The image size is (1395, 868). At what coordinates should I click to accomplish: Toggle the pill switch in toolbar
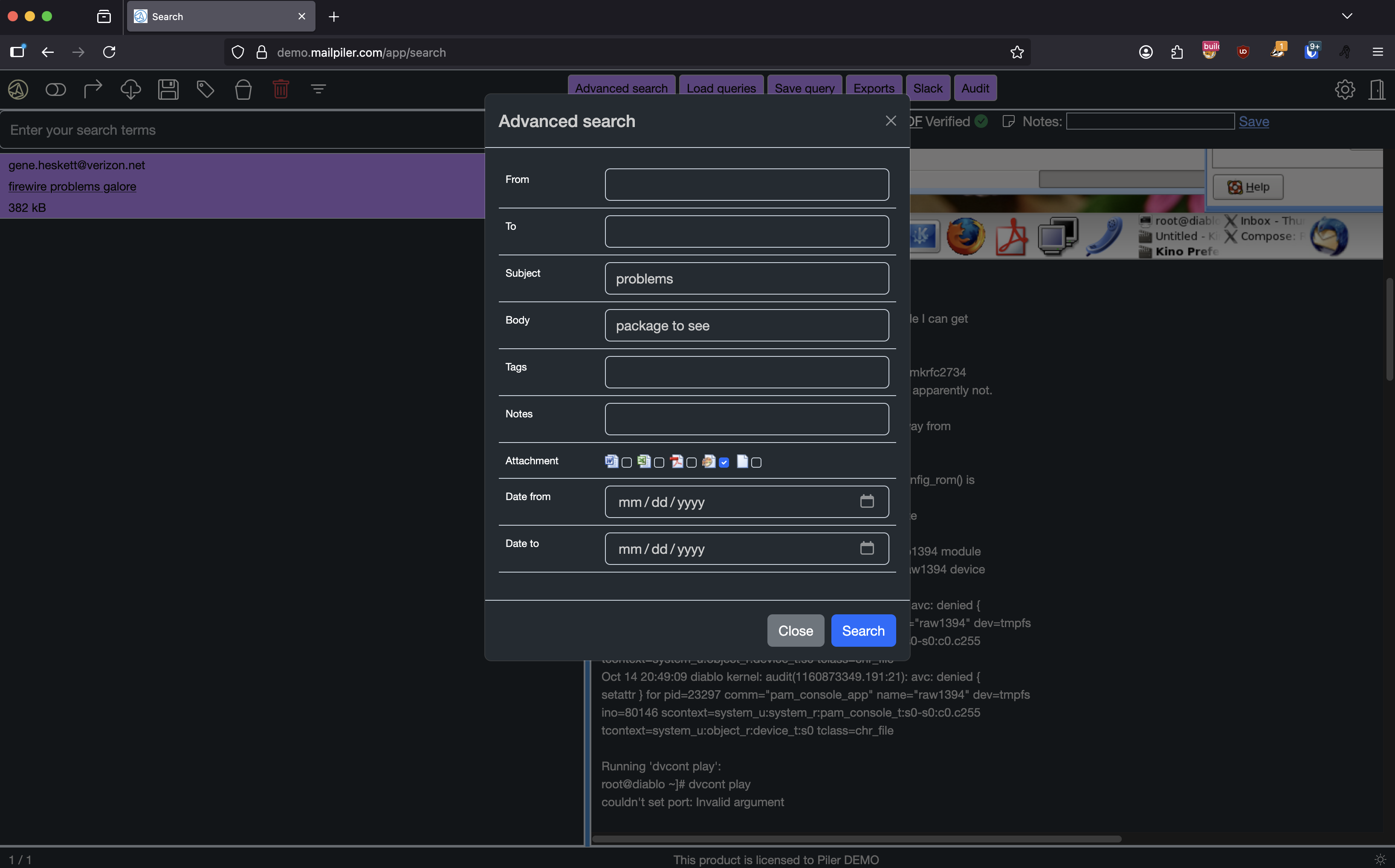[56, 89]
